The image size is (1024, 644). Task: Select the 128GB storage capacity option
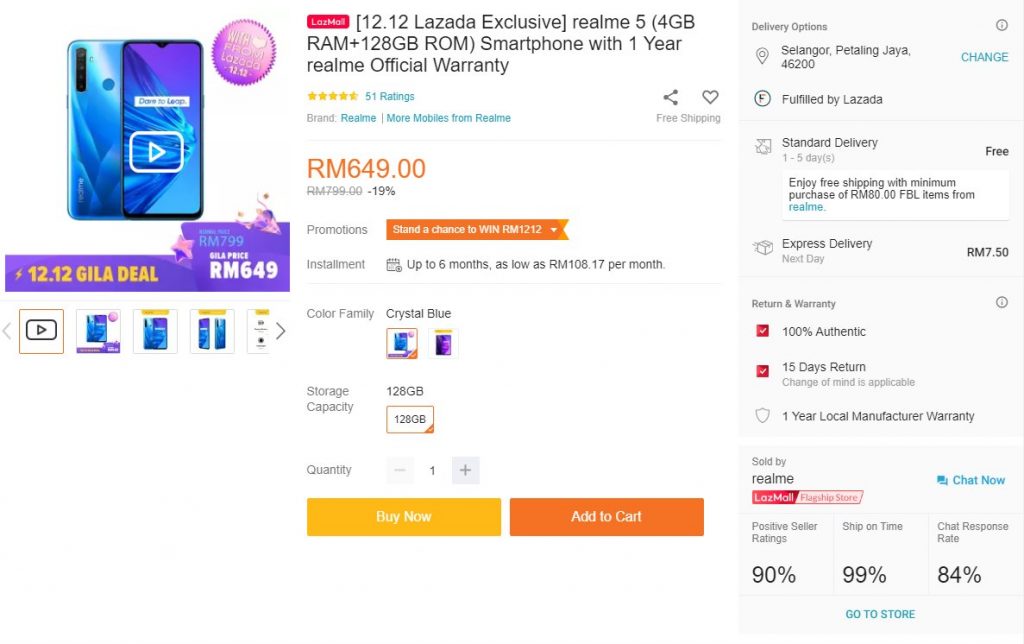click(x=410, y=419)
